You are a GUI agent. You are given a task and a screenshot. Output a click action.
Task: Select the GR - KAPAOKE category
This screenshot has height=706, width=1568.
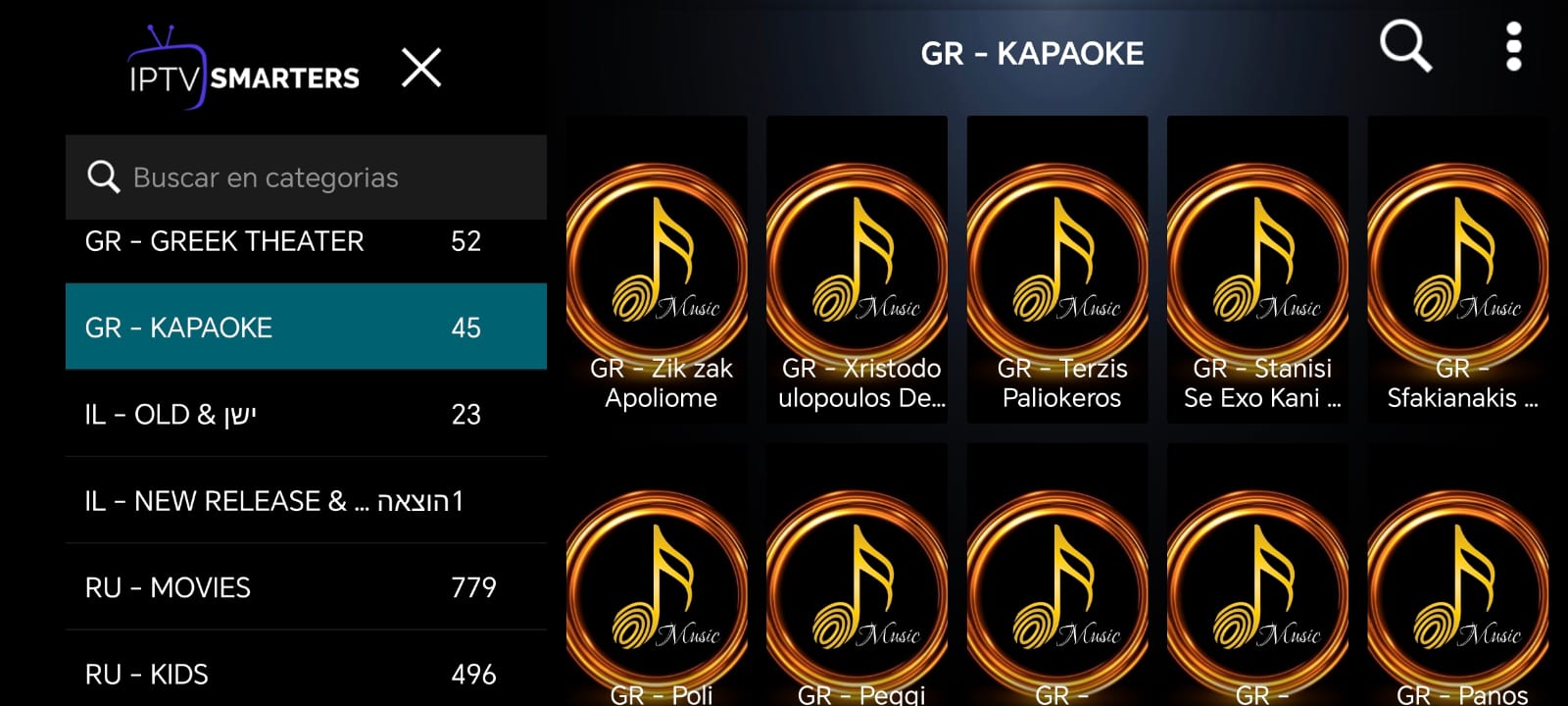click(x=306, y=327)
